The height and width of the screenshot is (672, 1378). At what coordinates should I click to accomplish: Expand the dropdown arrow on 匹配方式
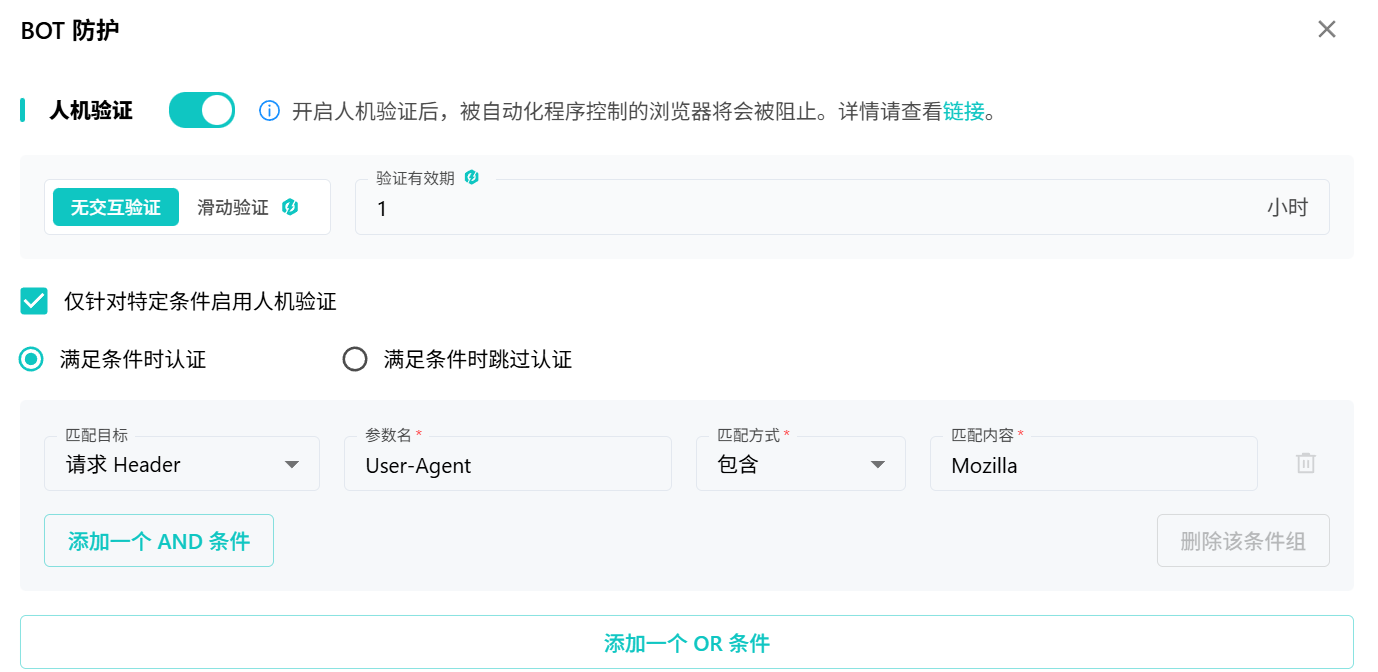(x=877, y=464)
